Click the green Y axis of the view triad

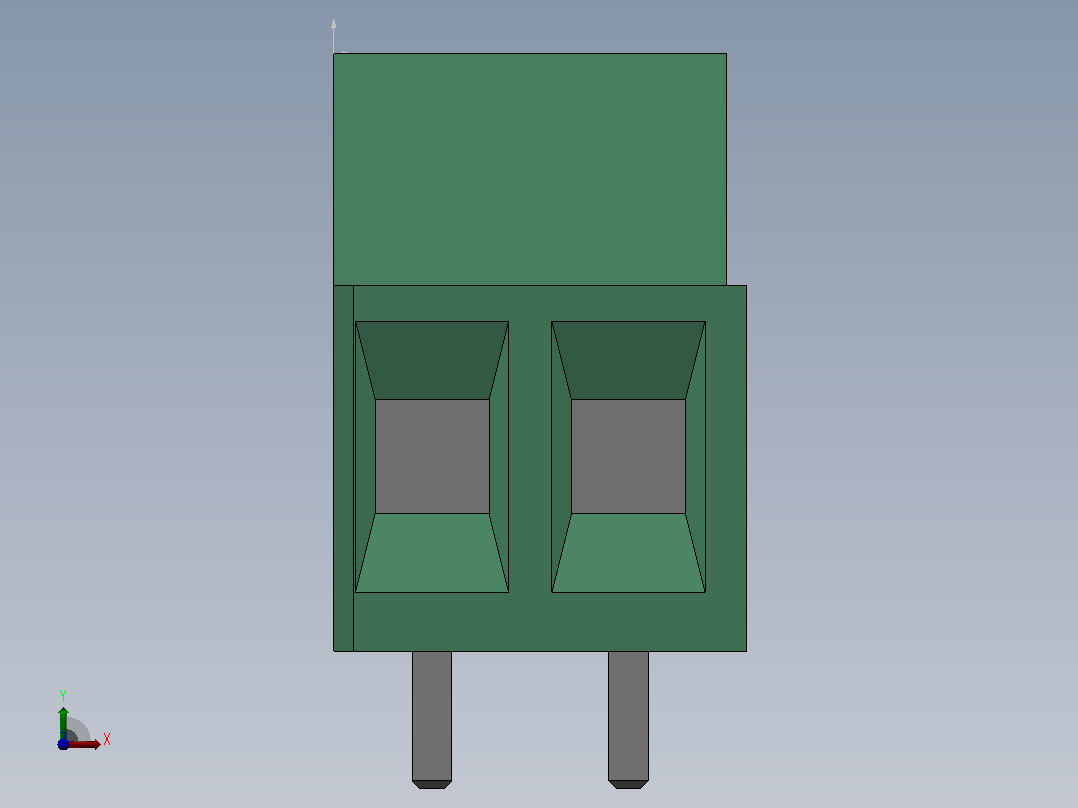coord(63,723)
